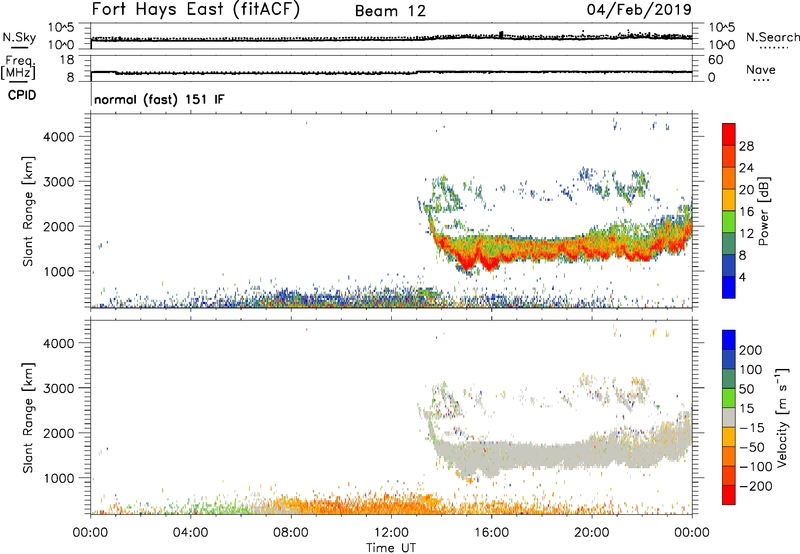Click the plot title 'Fort Hays East (fitACF)'
The width and height of the screenshot is (800, 554).
click(x=195, y=9)
